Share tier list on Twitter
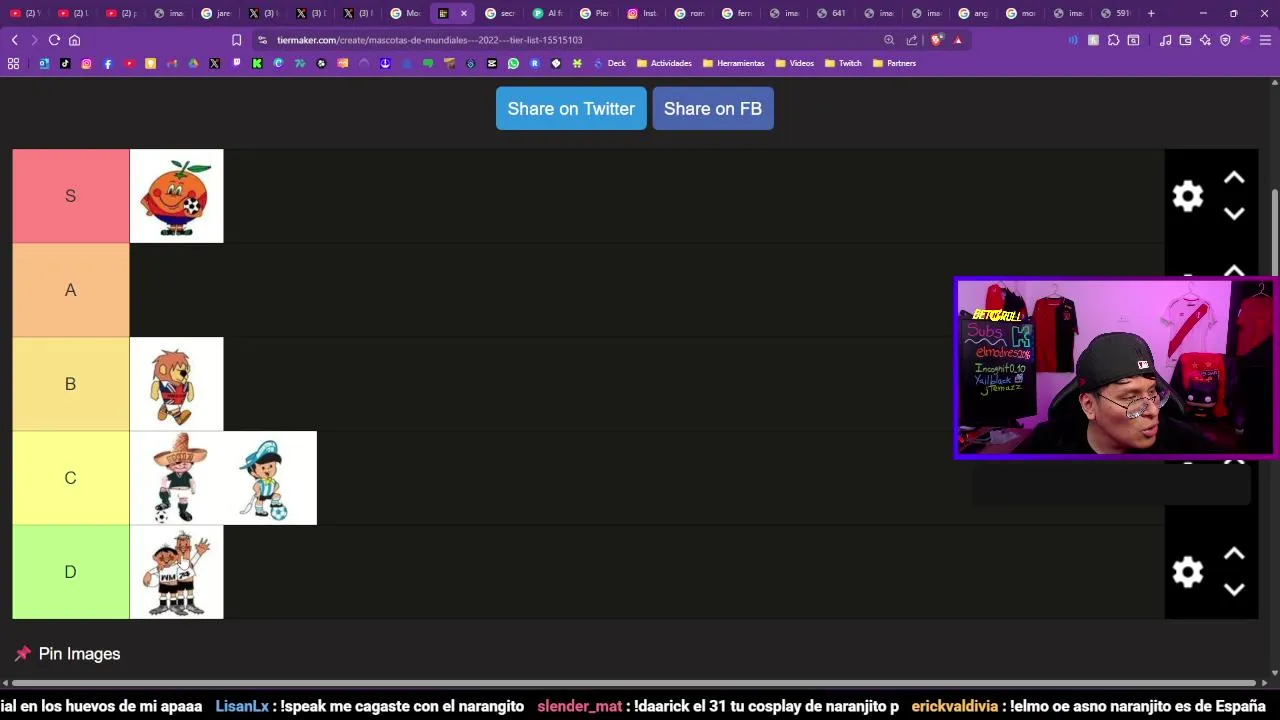Image resolution: width=1280 pixels, height=720 pixels. (x=571, y=108)
